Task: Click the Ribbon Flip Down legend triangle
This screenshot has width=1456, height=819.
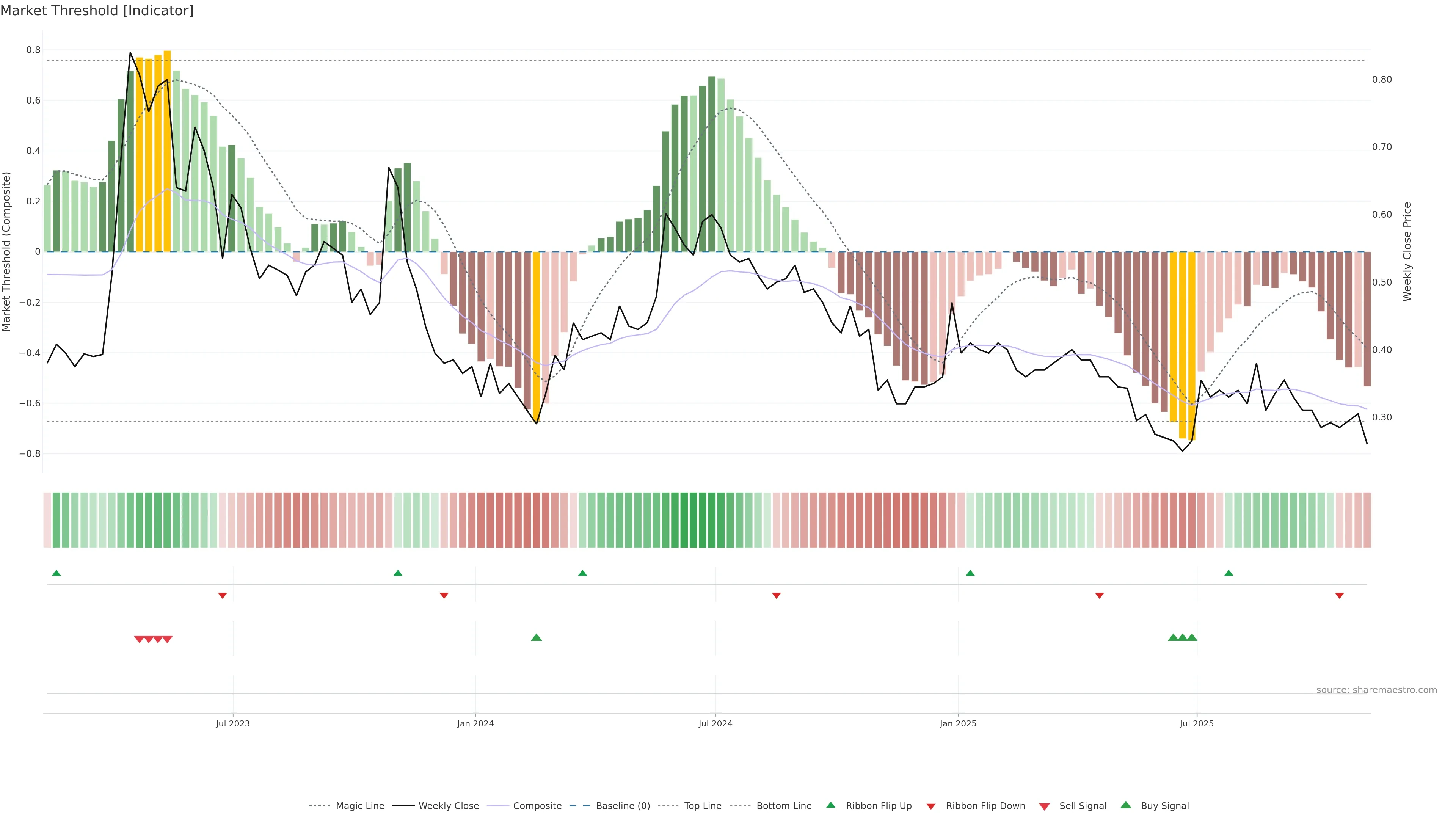Action: [x=931, y=806]
